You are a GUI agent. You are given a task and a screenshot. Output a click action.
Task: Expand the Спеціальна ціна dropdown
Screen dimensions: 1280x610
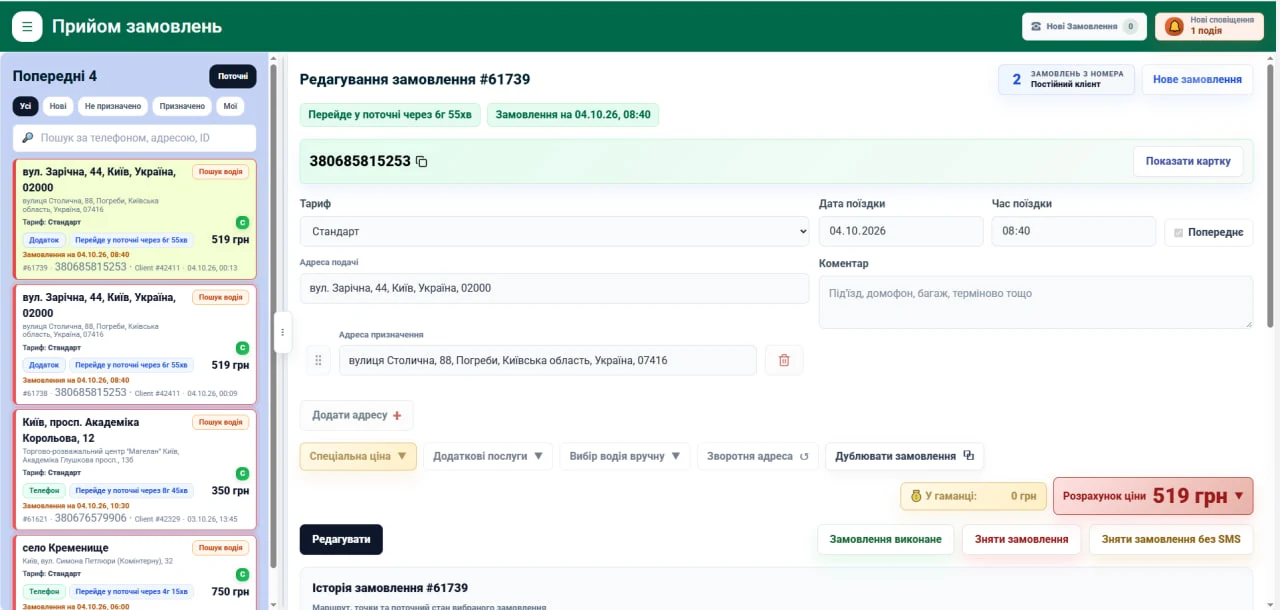[x=358, y=456]
